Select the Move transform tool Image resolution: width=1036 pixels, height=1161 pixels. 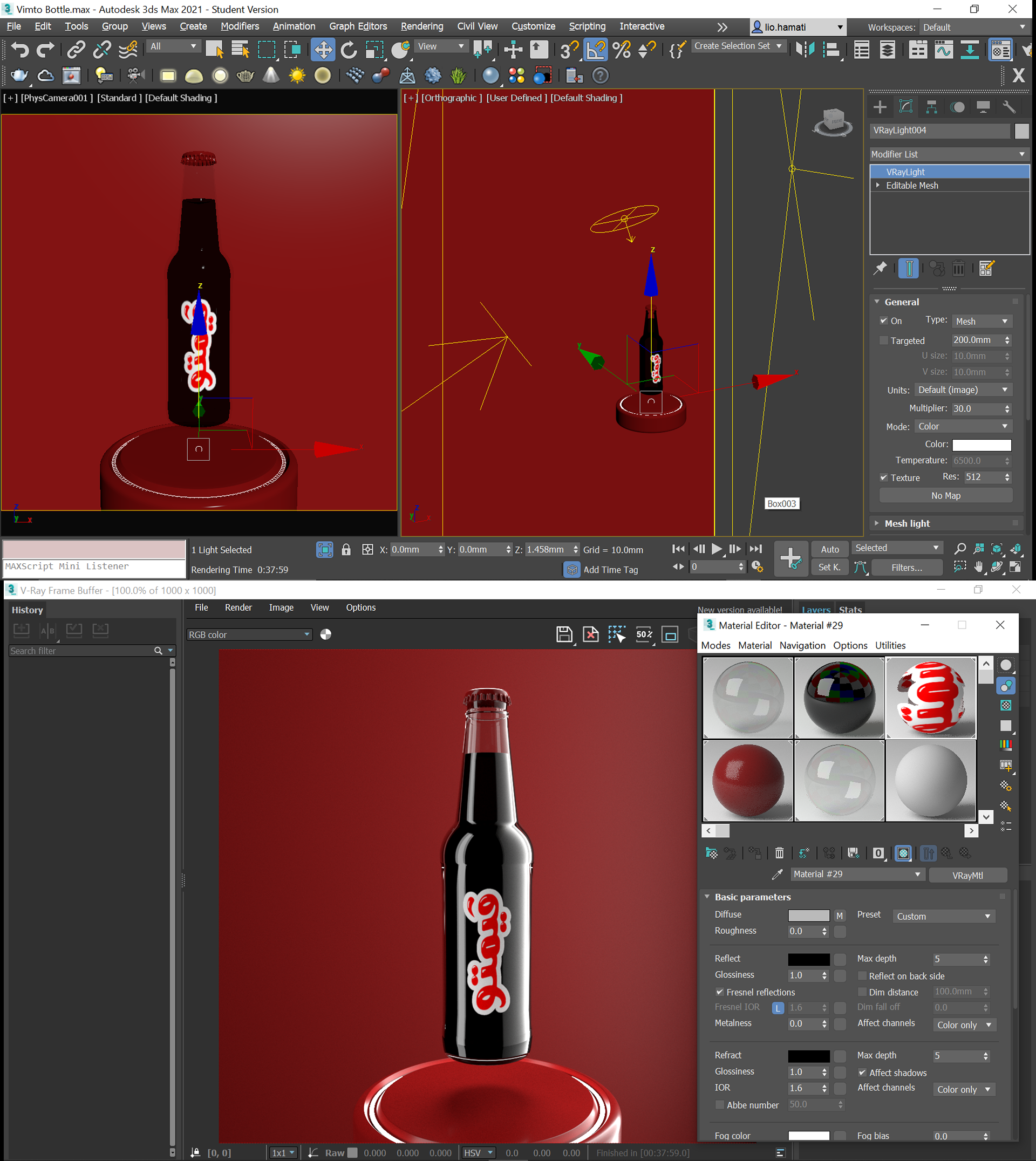tap(323, 50)
